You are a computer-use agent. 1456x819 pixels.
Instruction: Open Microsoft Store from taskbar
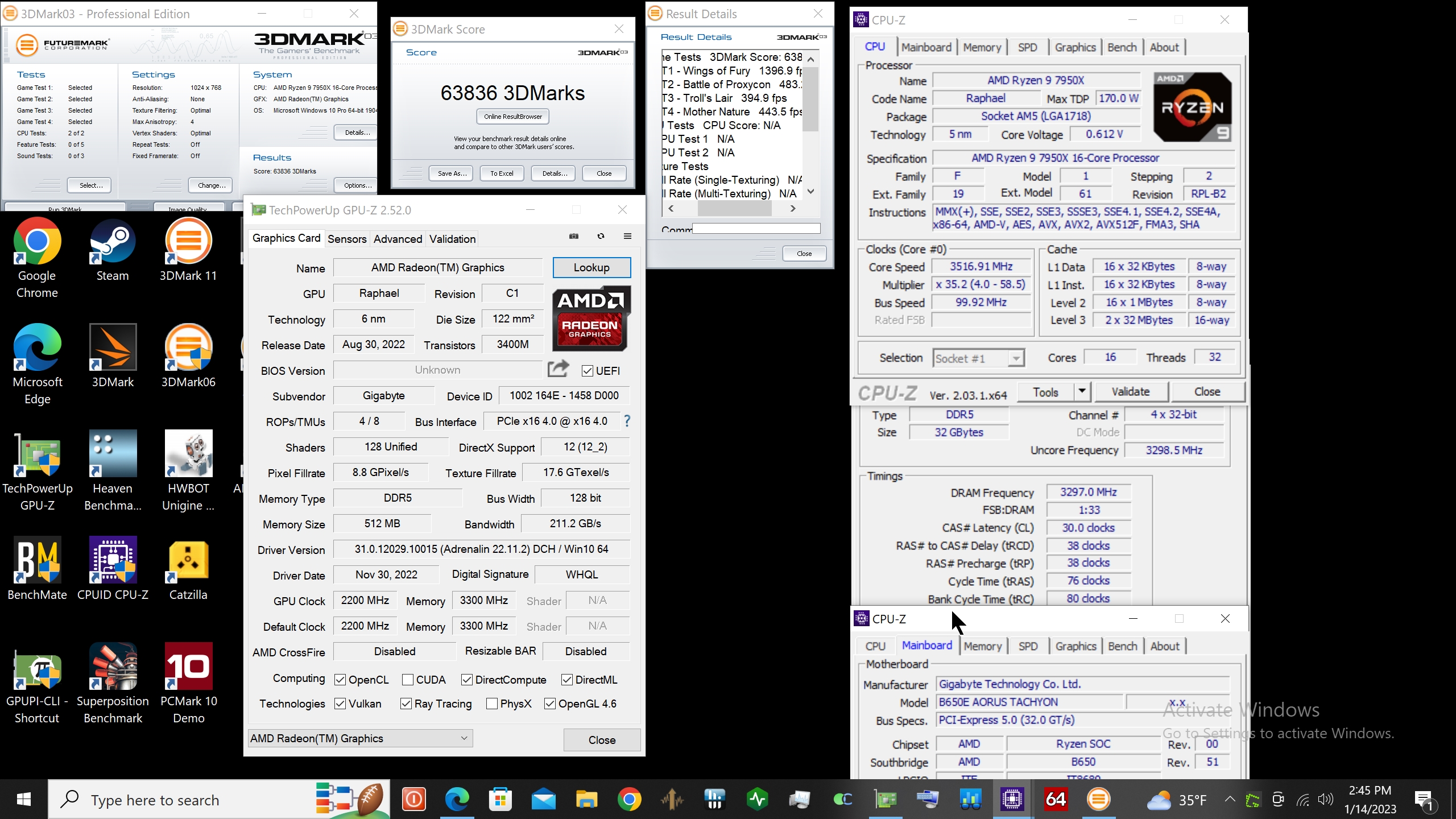tap(500, 800)
